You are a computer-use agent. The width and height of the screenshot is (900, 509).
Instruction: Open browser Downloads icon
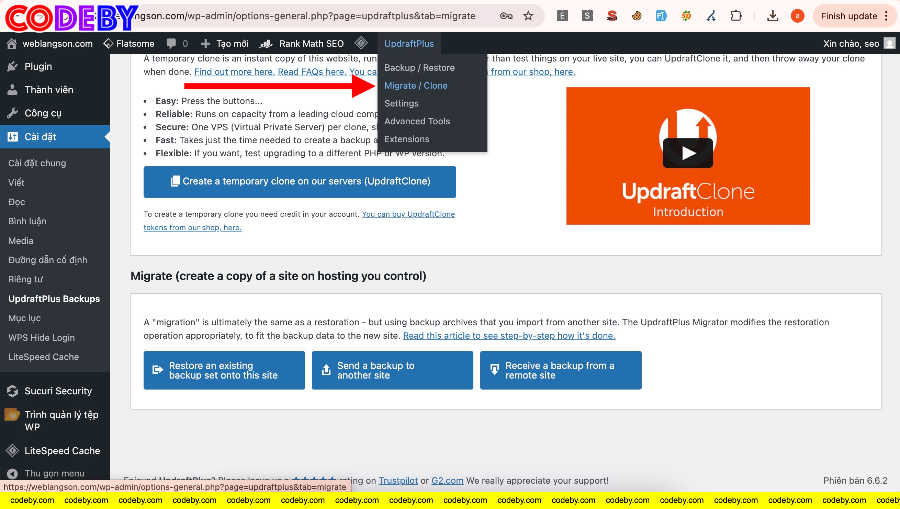click(773, 16)
